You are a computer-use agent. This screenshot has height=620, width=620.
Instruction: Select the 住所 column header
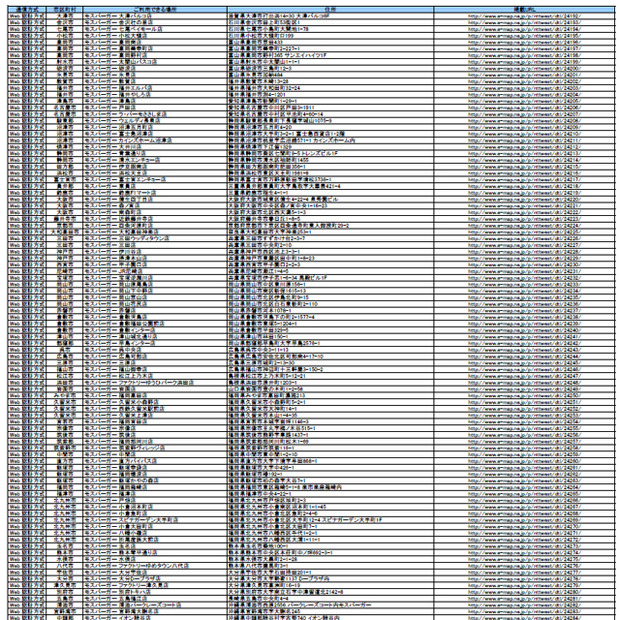pos(330,9)
